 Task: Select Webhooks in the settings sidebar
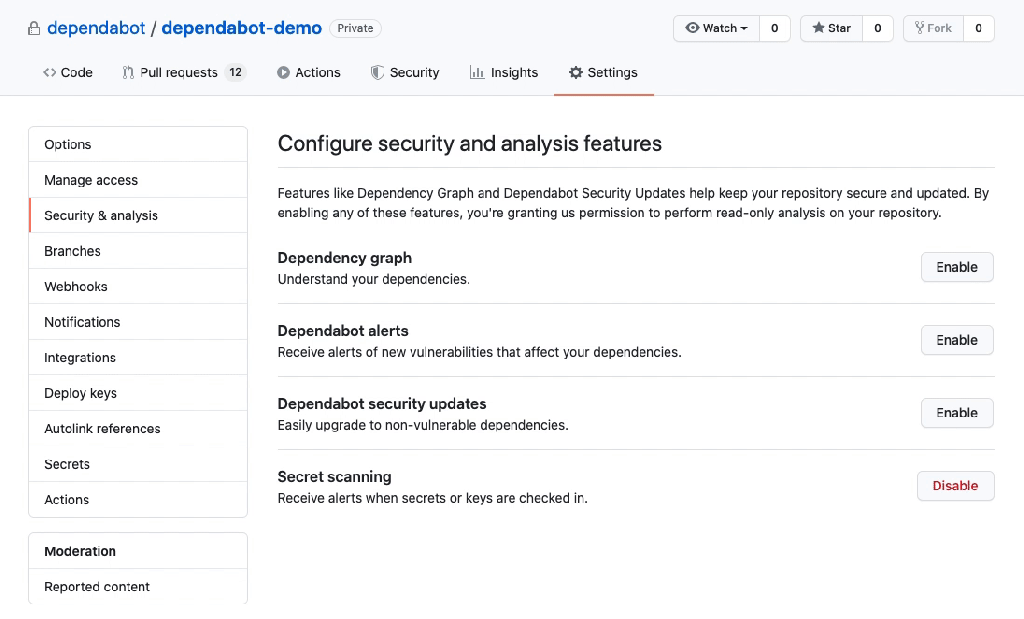tap(76, 287)
